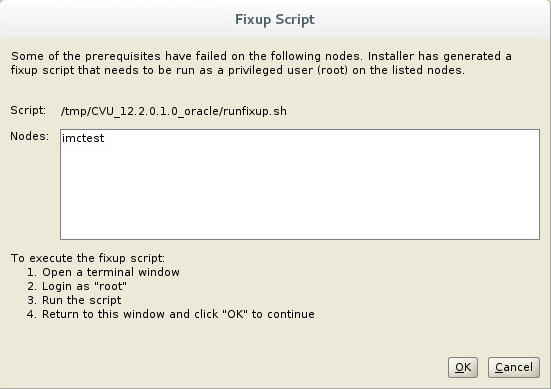Viewport: 551px width, 389px height.
Task: Click the "fixup script that needs to be run" line
Action: pyautogui.click(x=238, y=70)
